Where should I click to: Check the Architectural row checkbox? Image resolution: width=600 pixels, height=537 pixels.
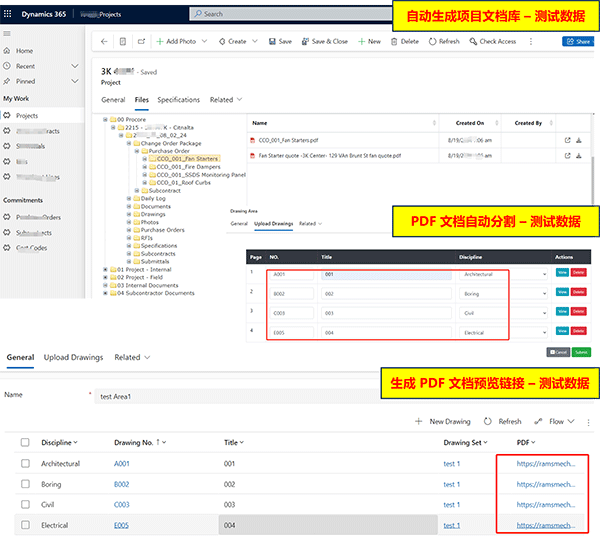point(25,464)
